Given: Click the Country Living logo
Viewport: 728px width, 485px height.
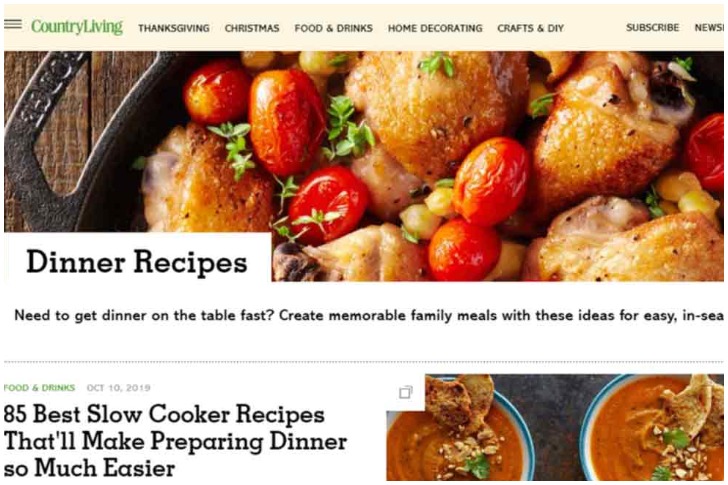Looking at the screenshot, I should 77,27.
